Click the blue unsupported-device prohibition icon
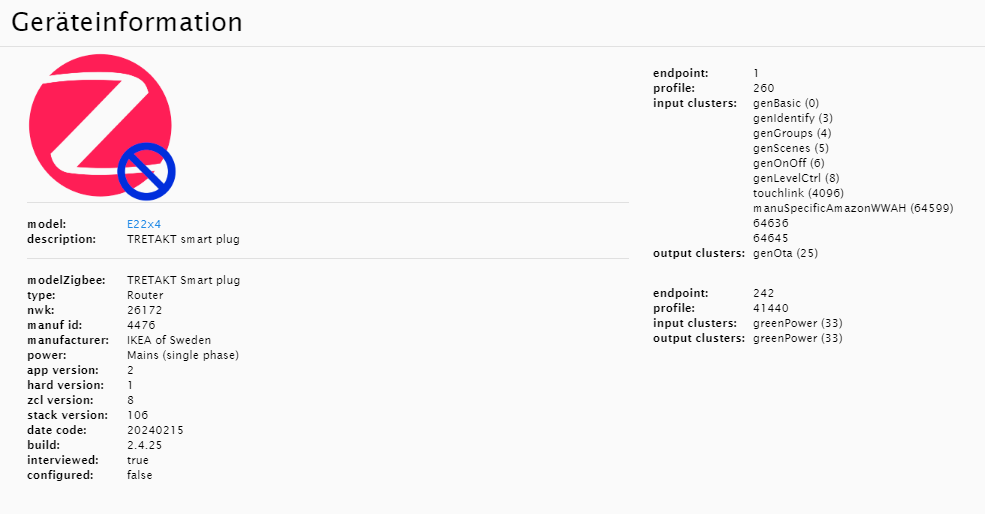This screenshot has width=985, height=514. [x=146, y=171]
